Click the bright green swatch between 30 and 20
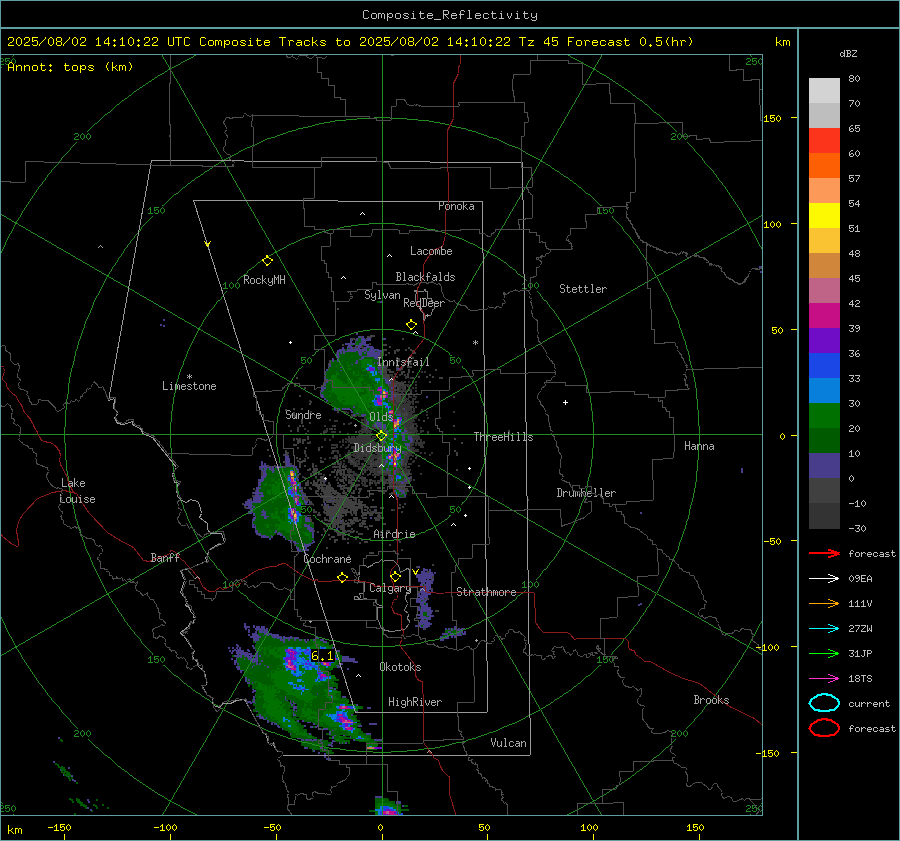900x841 pixels. (x=824, y=416)
